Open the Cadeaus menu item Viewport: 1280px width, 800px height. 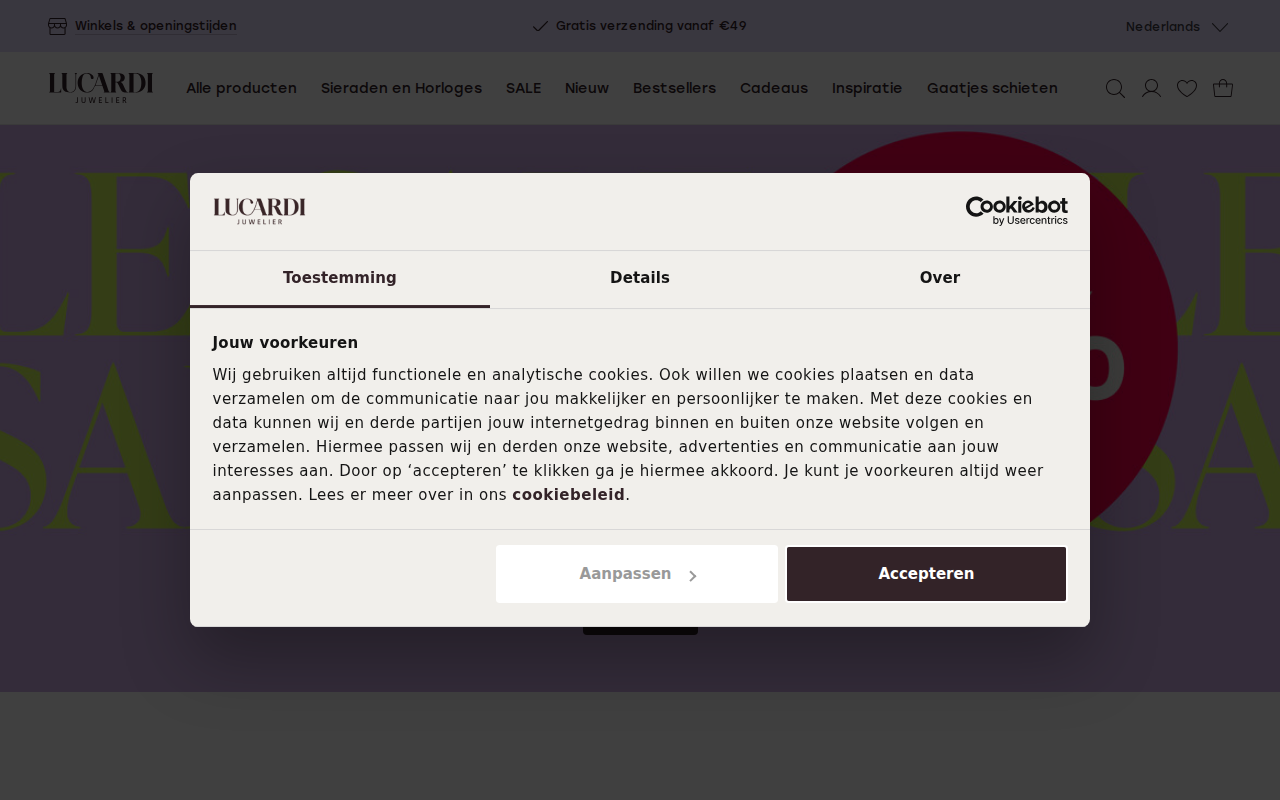[x=774, y=88]
